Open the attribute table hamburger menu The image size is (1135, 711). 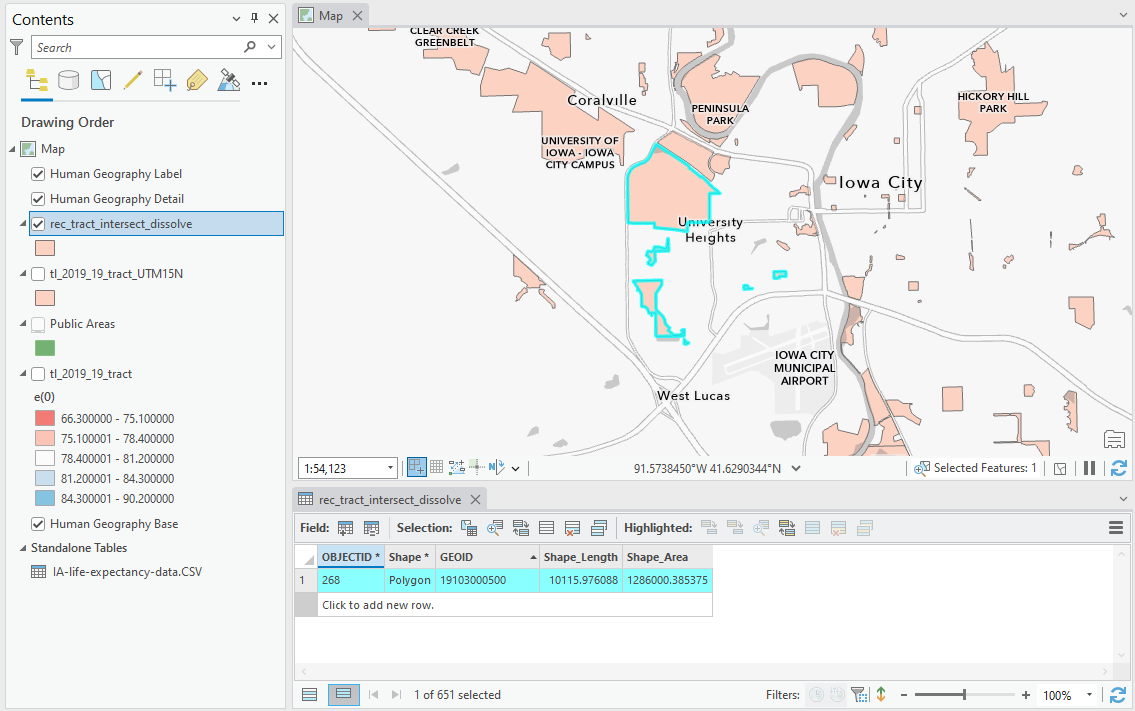pos(1116,528)
